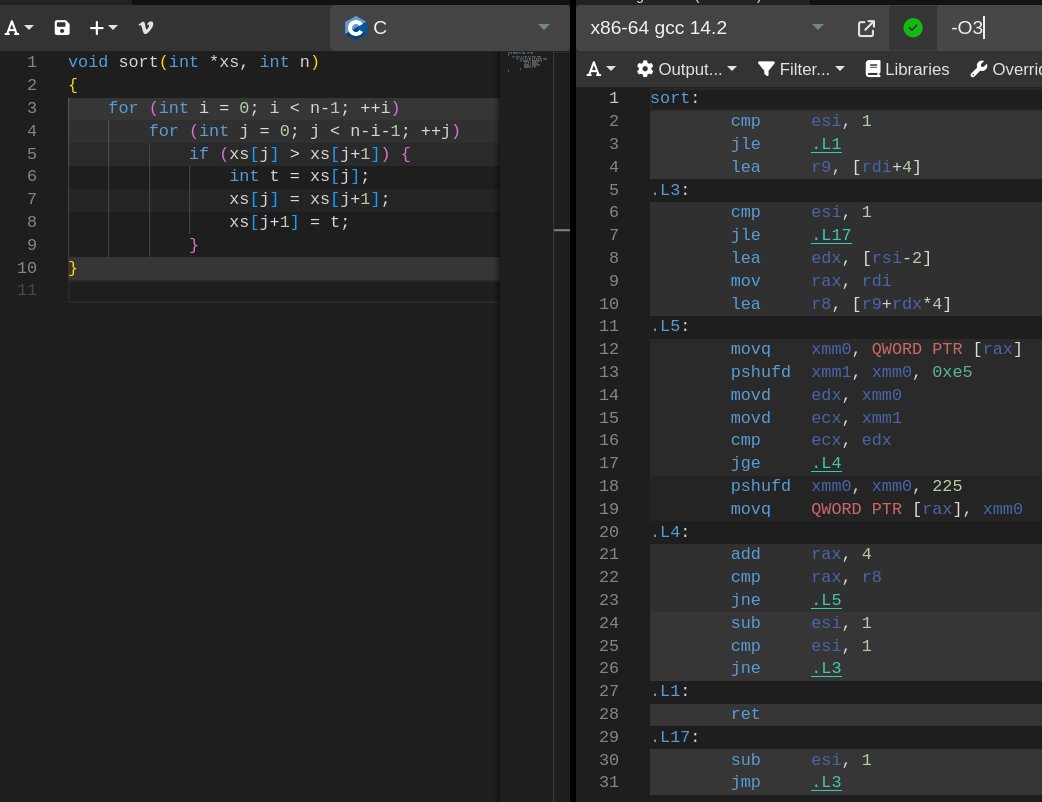Toggle Vim mode icon

pos(146,28)
